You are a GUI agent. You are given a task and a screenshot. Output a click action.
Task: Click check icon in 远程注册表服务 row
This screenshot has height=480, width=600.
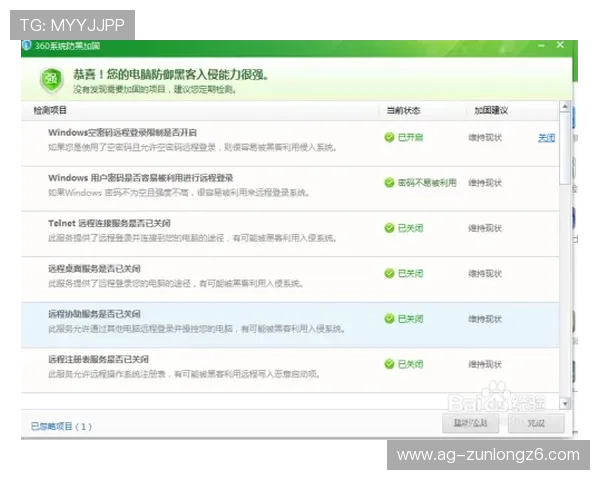pyautogui.click(x=389, y=364)
